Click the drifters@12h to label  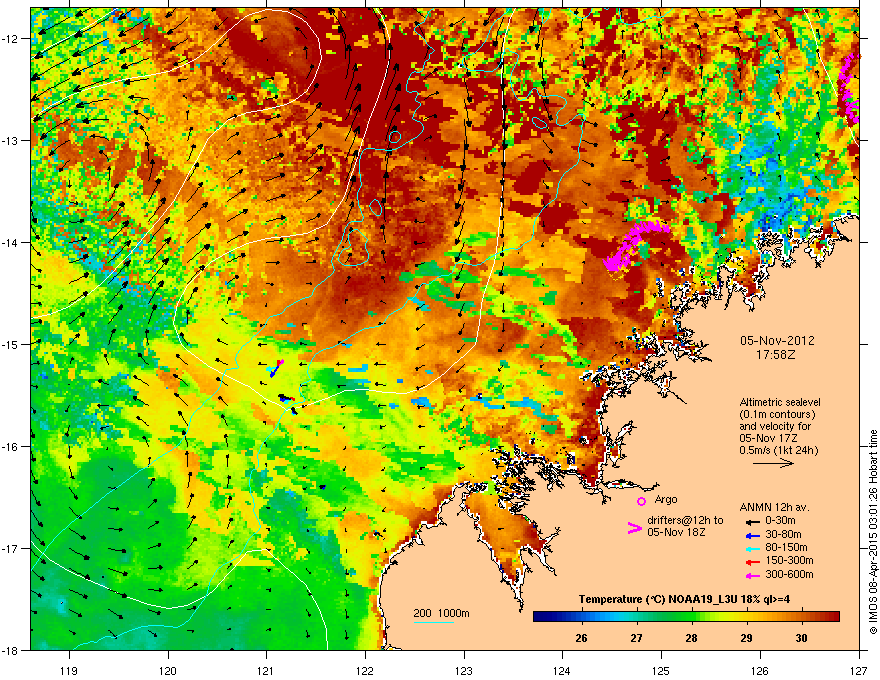(x=685, y=520)
